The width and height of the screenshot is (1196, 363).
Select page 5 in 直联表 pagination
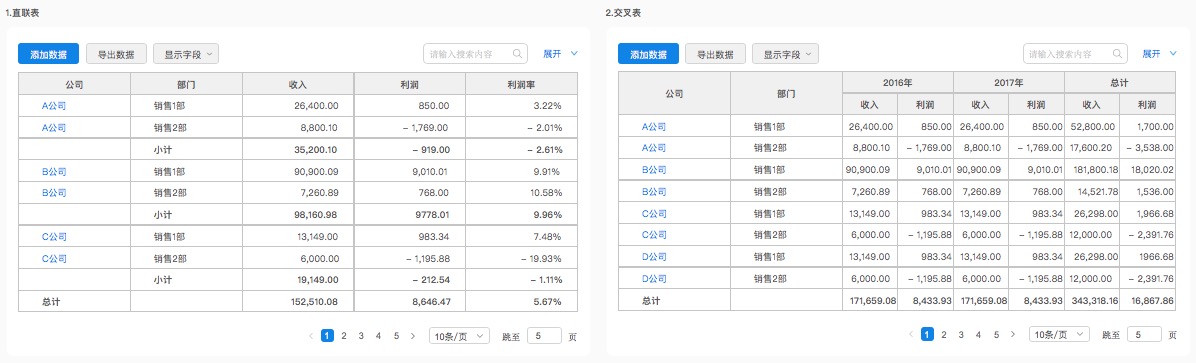click(x=396, y=335)
